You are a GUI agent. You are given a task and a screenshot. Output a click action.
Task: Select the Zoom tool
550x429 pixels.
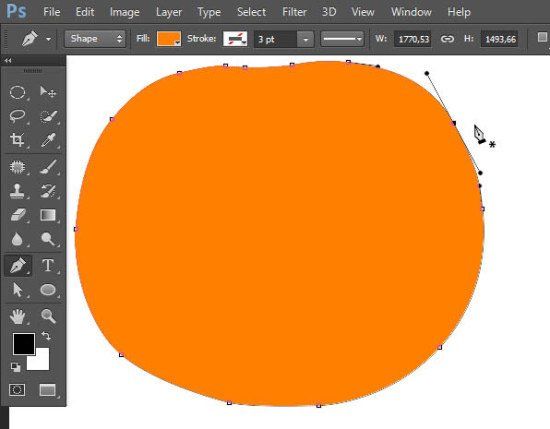pos(48,316)
